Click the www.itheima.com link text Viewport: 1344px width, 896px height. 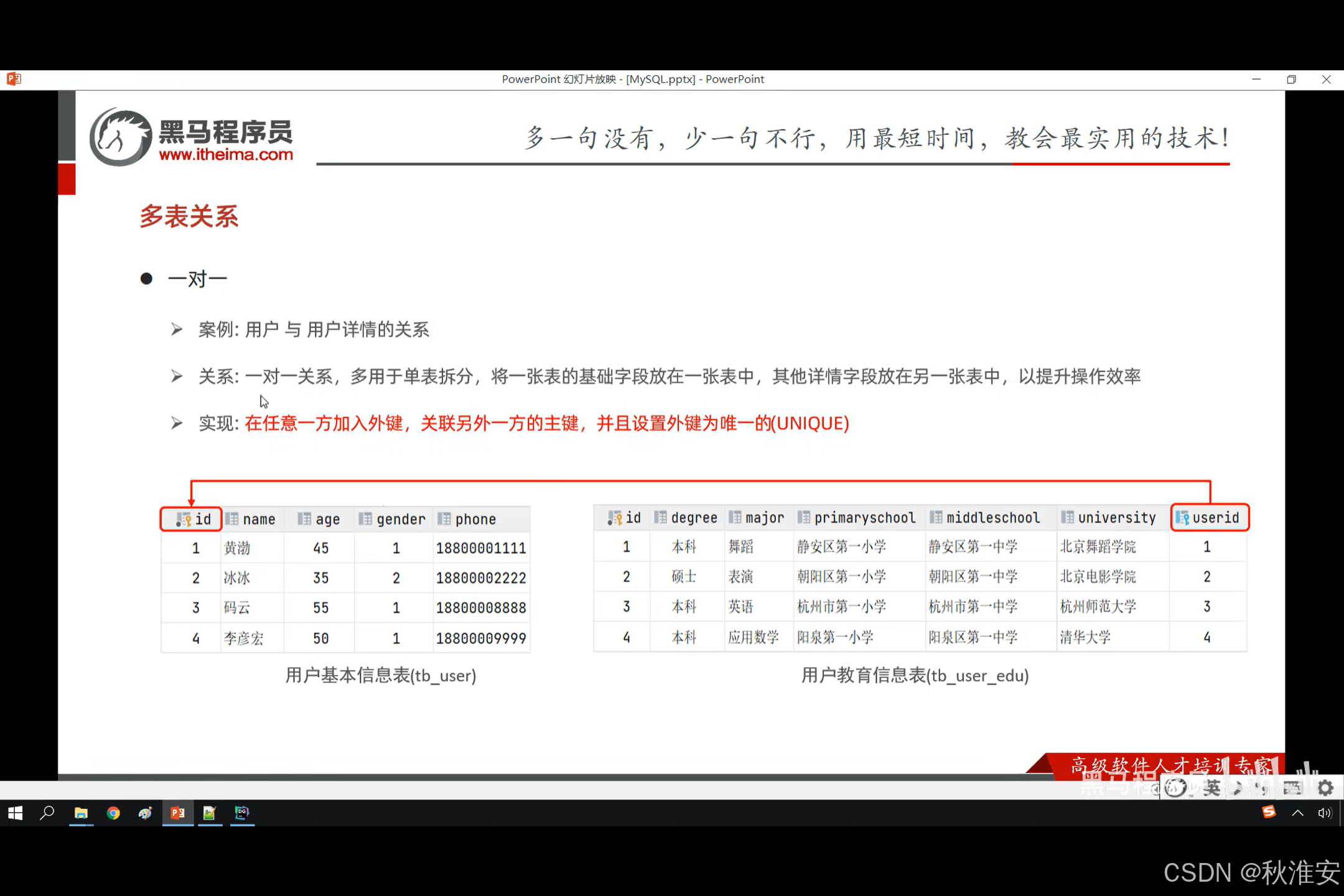[226, 154]
